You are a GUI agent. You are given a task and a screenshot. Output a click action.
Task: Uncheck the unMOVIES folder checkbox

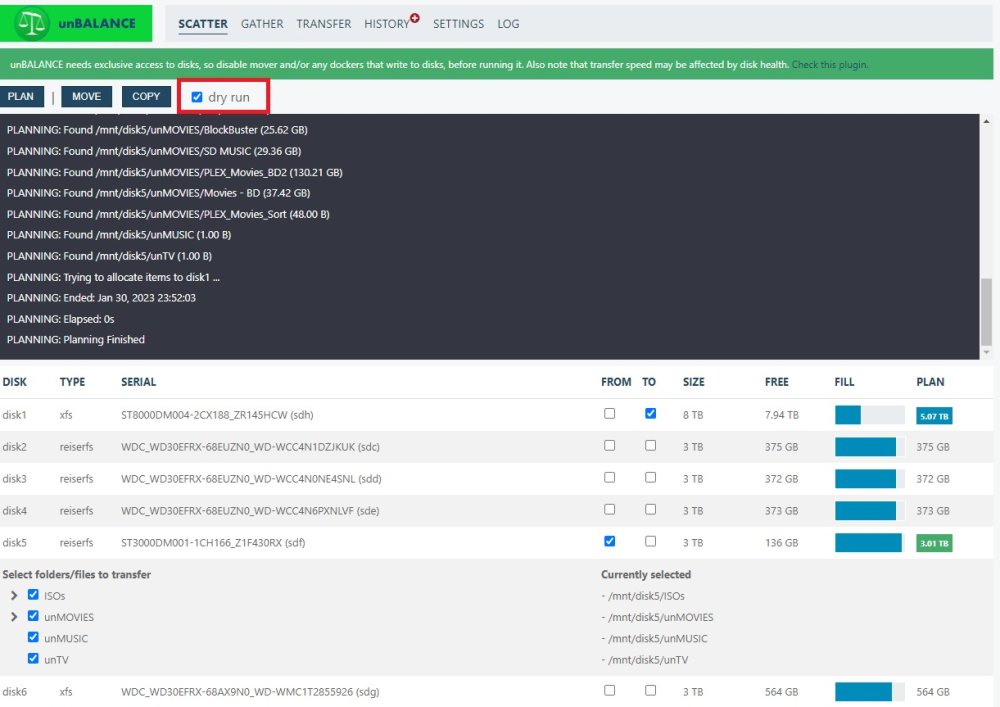pyautogui.click(x=33, y=616)
